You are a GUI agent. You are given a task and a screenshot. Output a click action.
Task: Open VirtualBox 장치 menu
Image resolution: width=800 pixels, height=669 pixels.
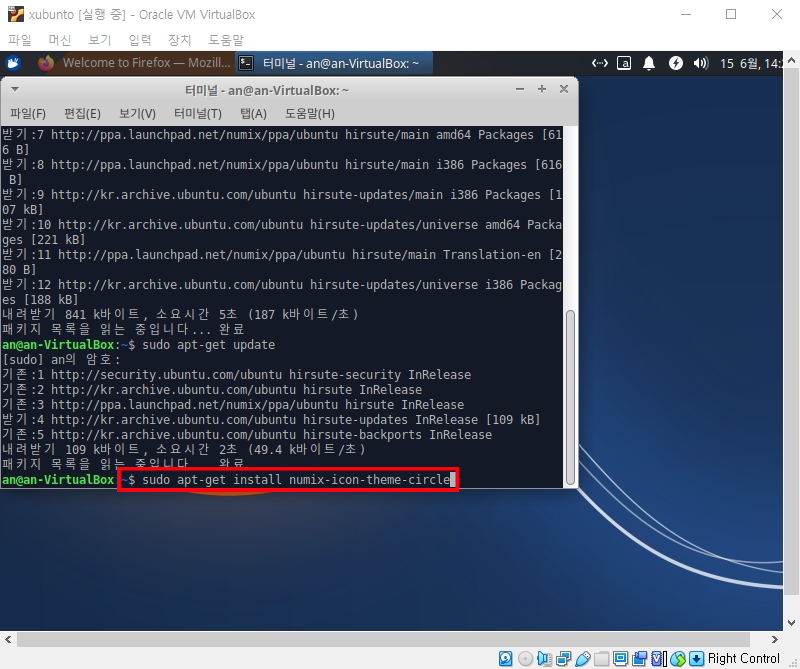point(180,40)
